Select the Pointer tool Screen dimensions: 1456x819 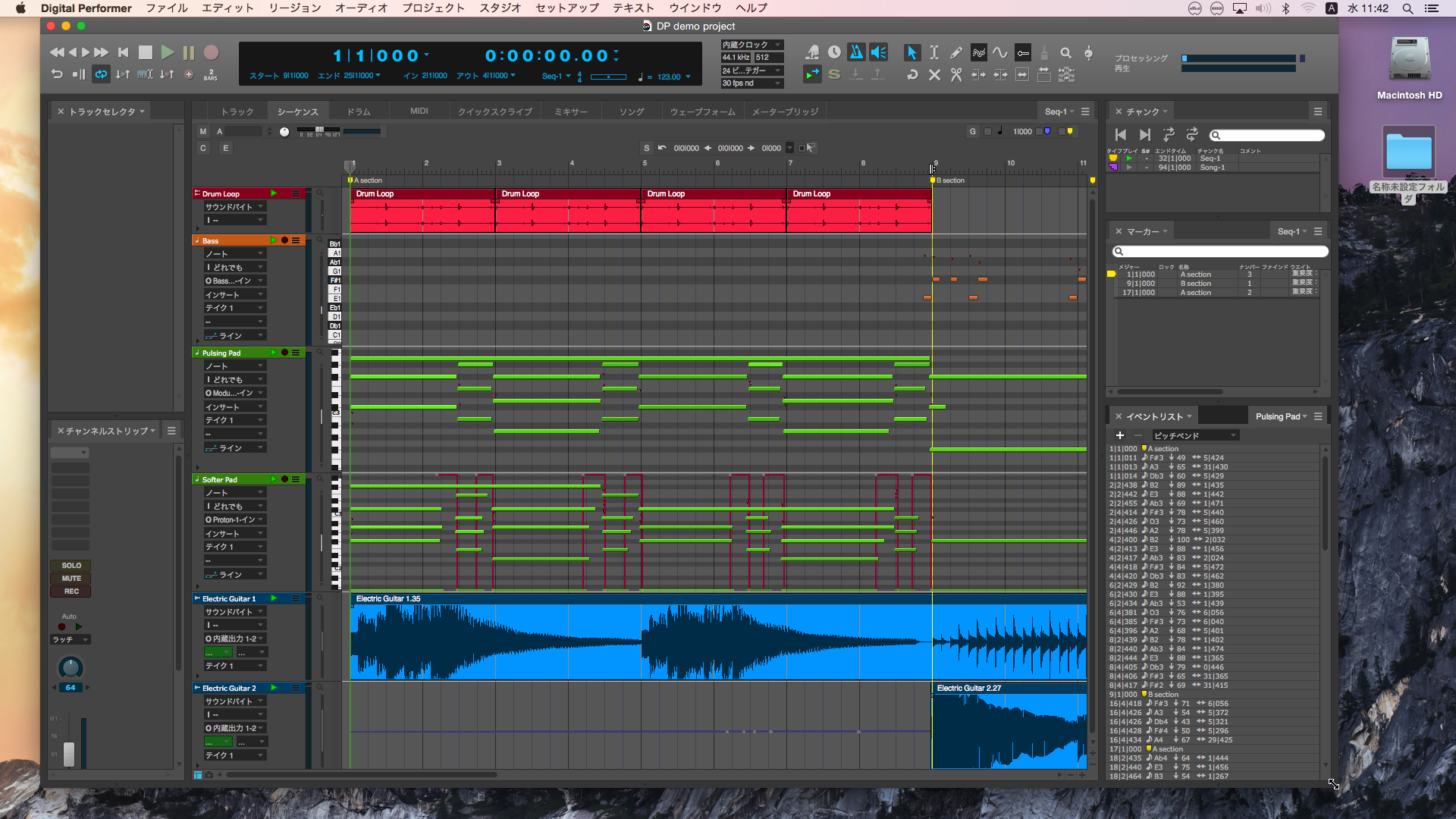(x=912, y=52)
